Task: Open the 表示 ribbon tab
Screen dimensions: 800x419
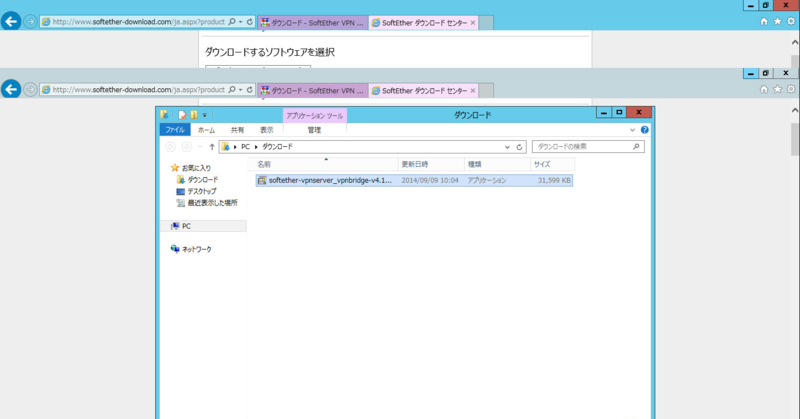Action: 267,130
